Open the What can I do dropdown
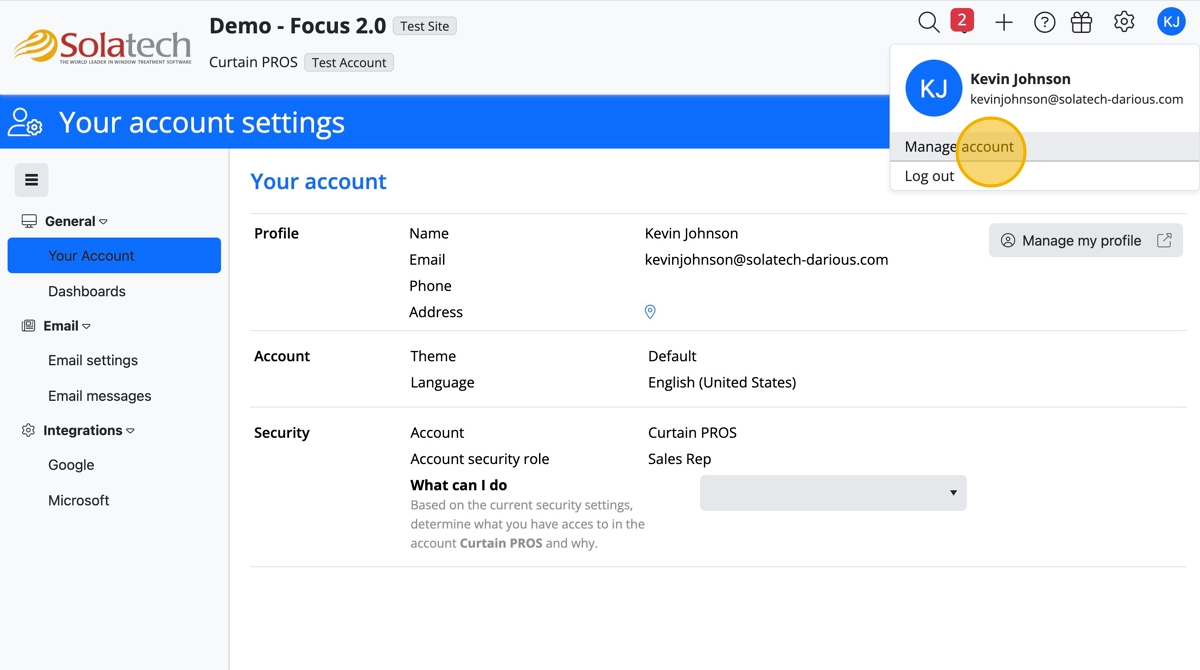The height and width of the screenshot is (670, 1200). [833, 493]
